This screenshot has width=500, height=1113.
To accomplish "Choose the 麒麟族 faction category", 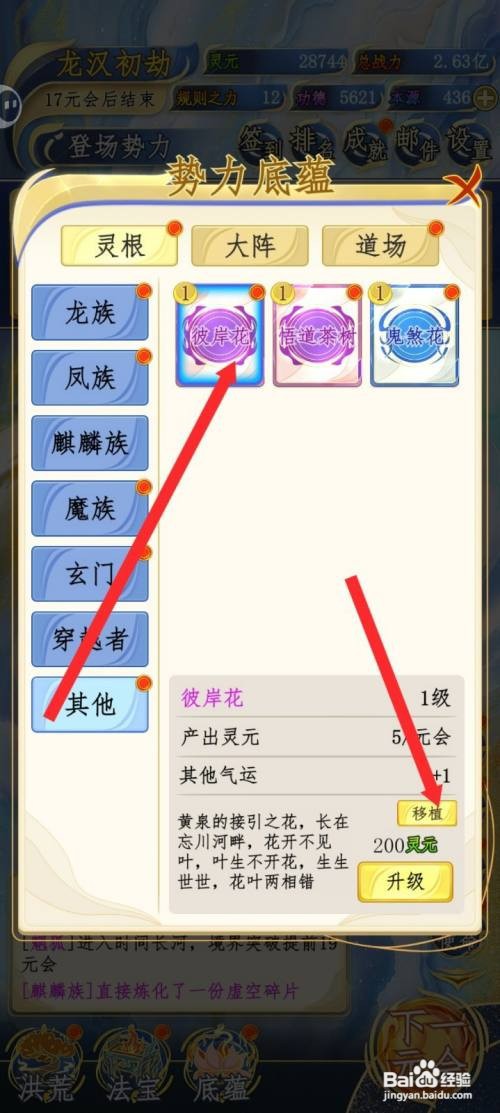I will click(90, 444).
